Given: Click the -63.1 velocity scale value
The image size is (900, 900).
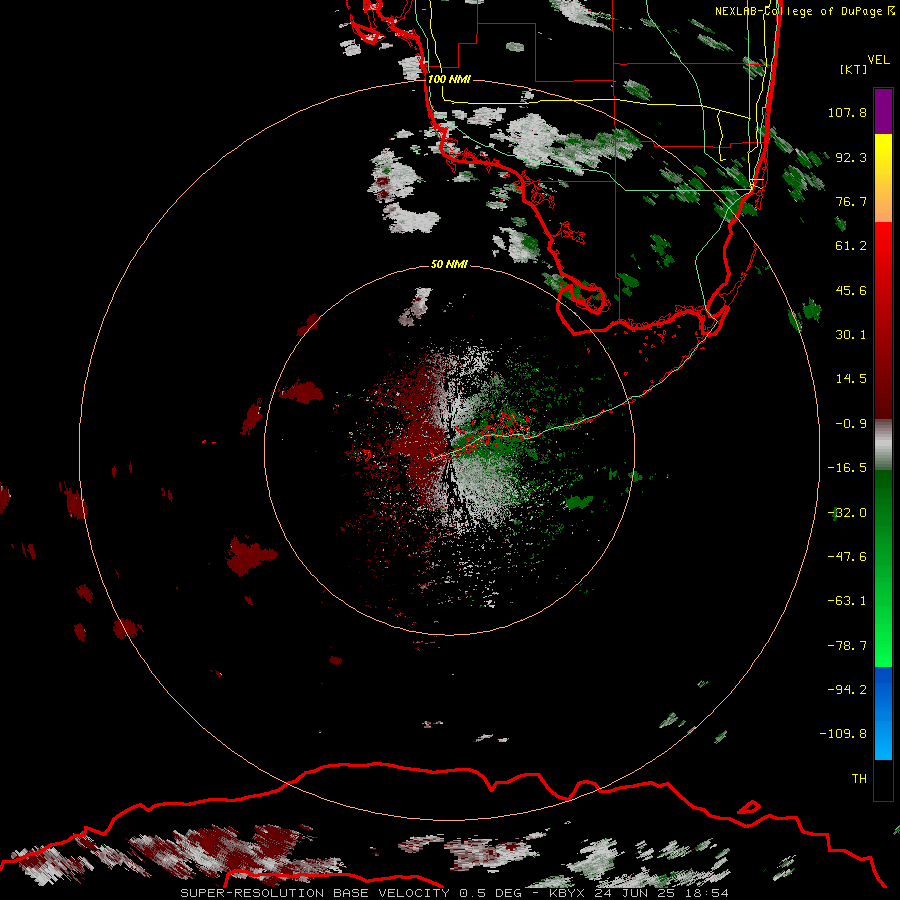Looking at the screenshot, I should click(847, 601).
